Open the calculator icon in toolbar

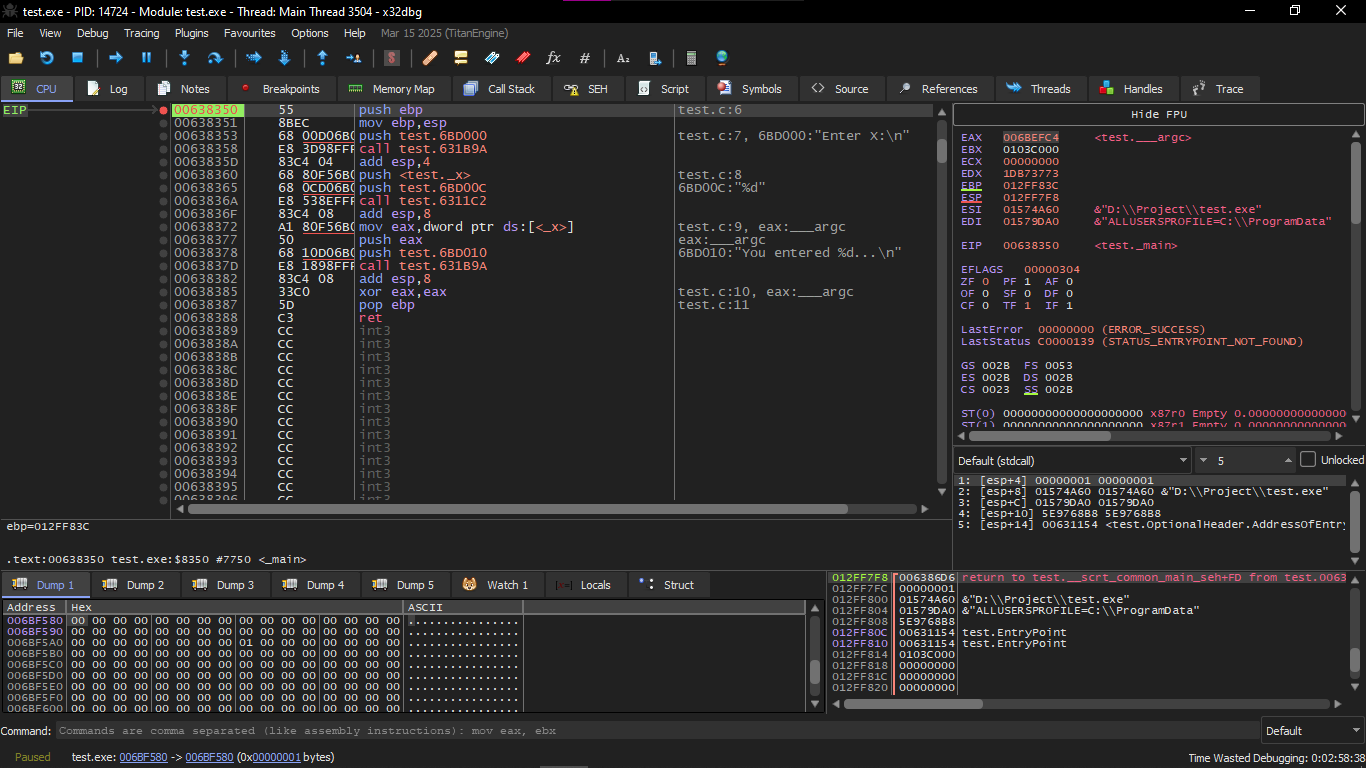(691, 58)
